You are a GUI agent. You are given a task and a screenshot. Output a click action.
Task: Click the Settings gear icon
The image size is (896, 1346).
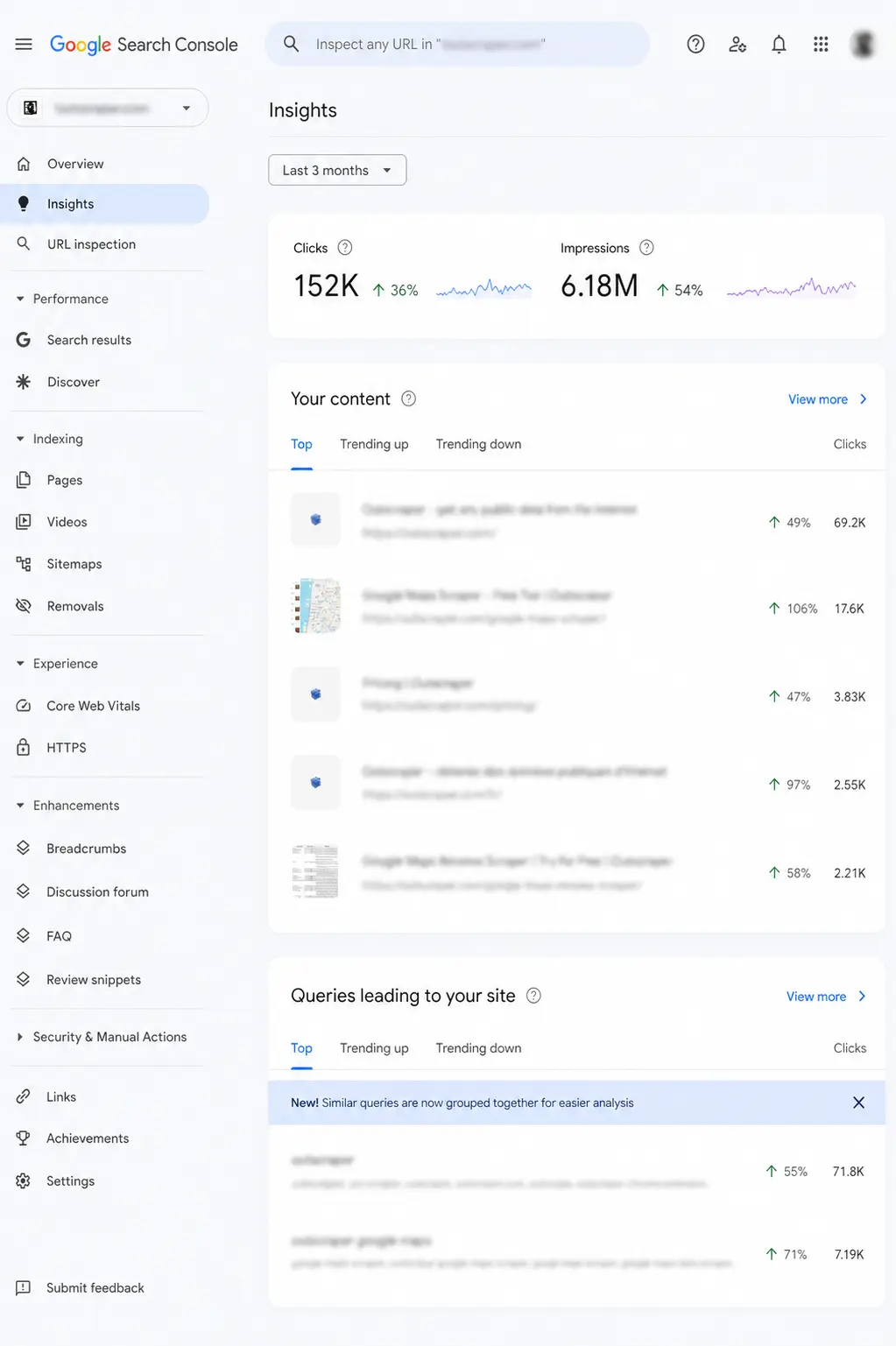pos(24,1180)
